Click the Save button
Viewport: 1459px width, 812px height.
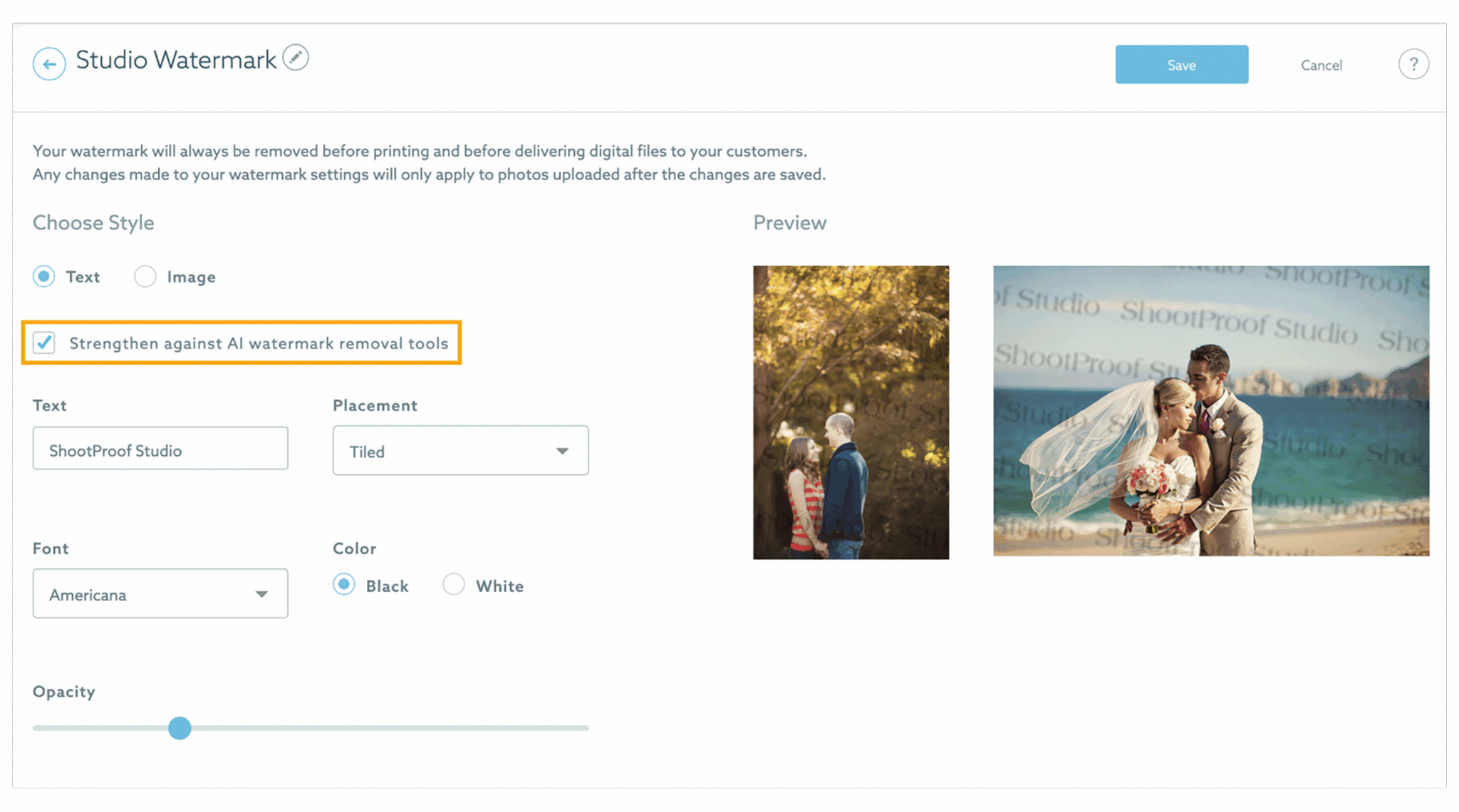pyautogui.click(x=1181, y=65)
